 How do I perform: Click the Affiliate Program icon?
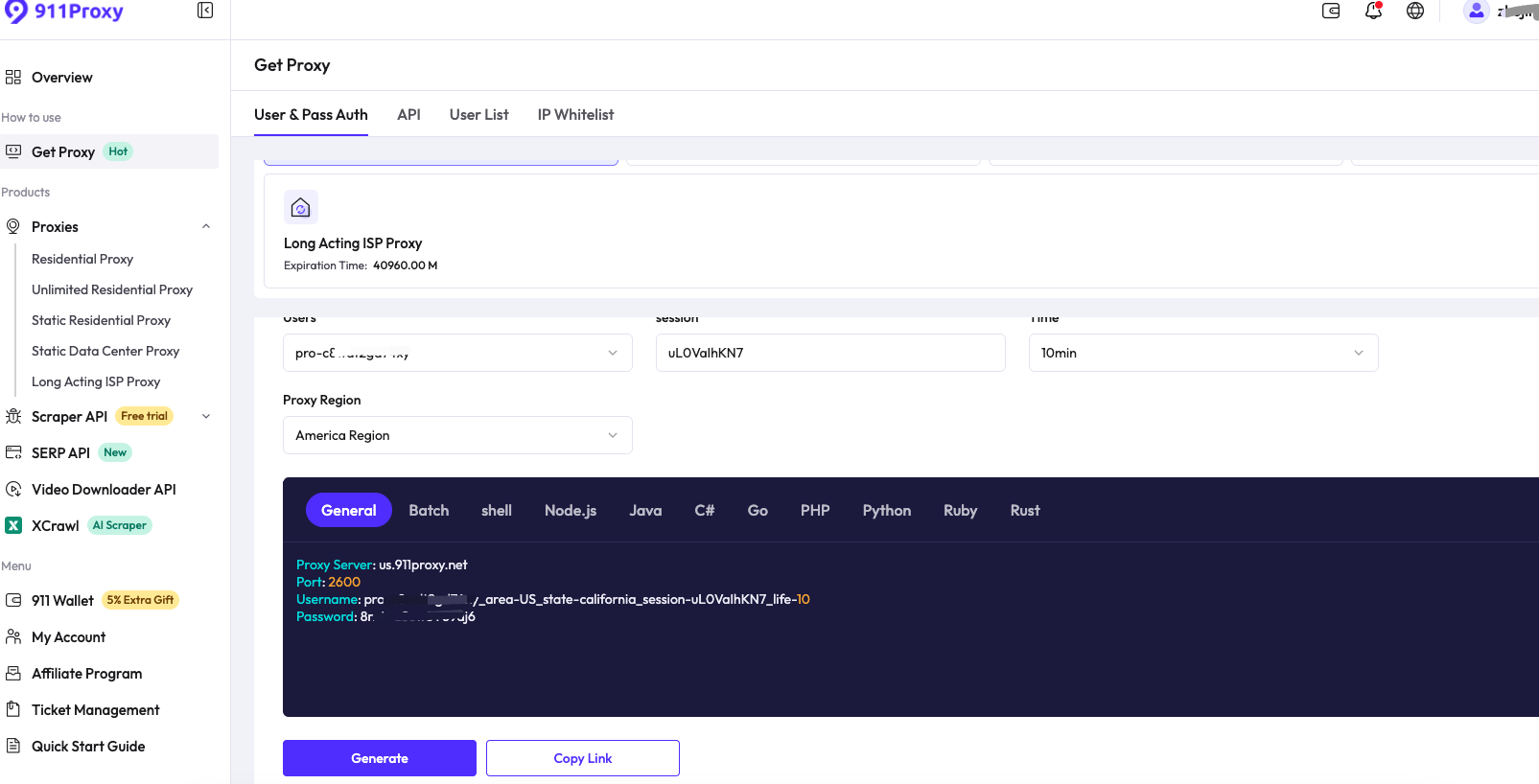[x=13, y=673]
